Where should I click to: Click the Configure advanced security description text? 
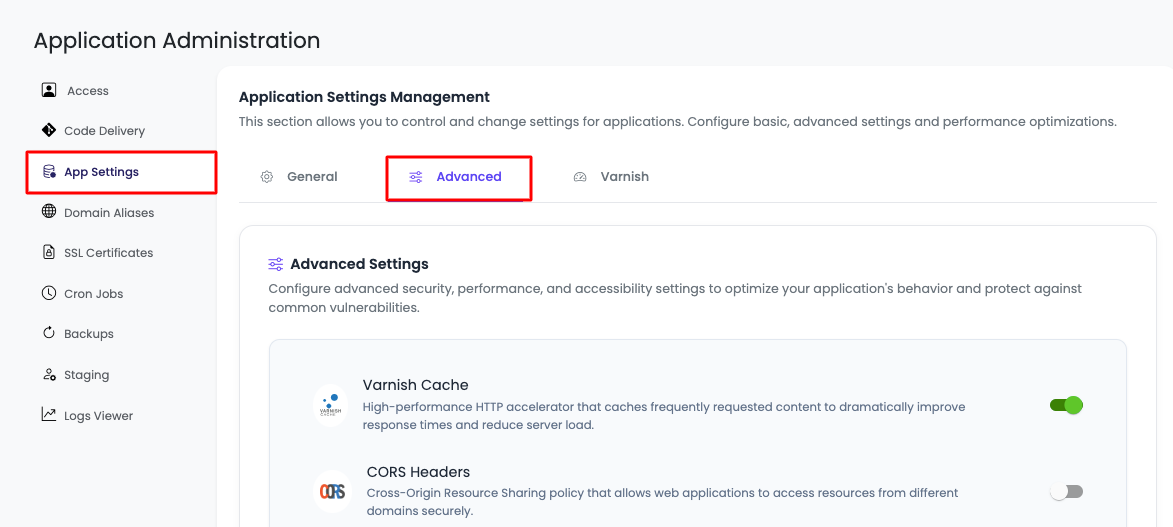[676, 298]
